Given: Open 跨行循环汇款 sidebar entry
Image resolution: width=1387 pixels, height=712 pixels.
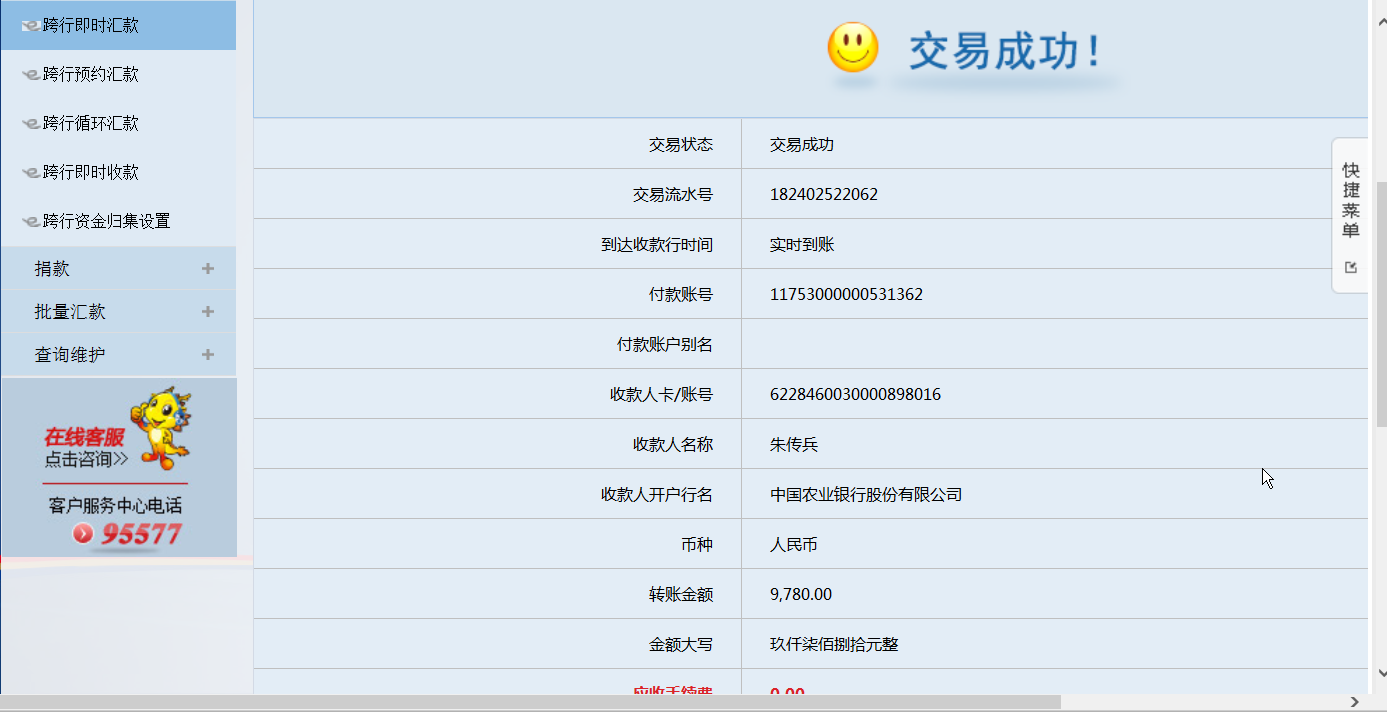Looking at the screenshot, I should point(90,123).
